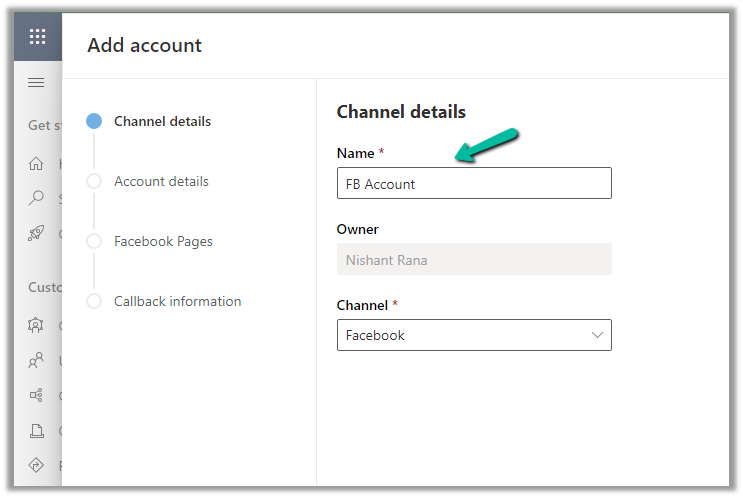Click the Channel dropdown chevron arrow
Viewport: 743px width, 498px height.
[597, 335]
